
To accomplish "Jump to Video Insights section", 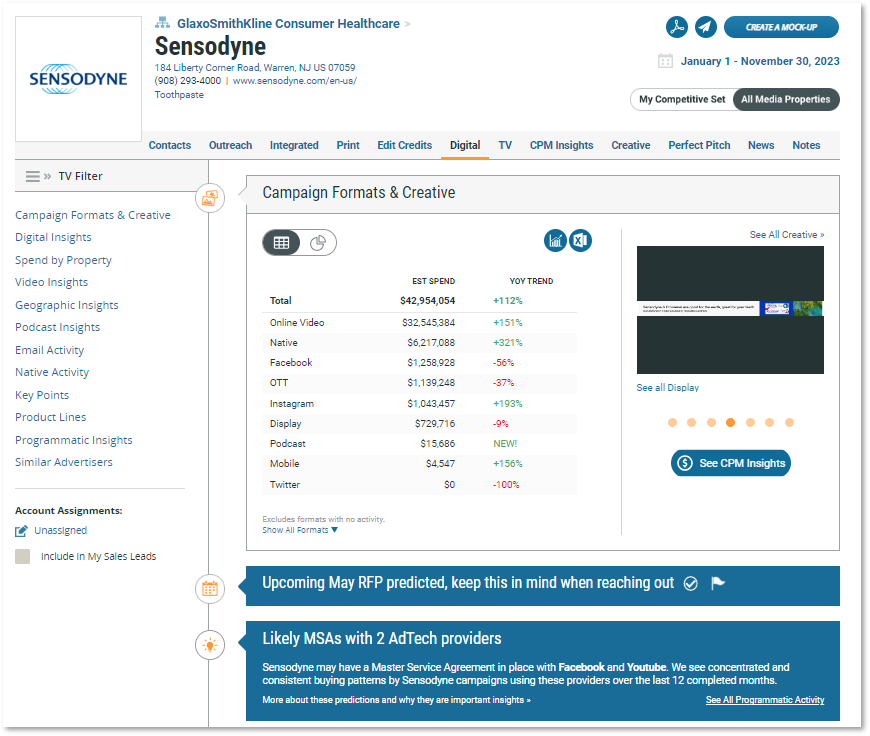I will point(52,283).
